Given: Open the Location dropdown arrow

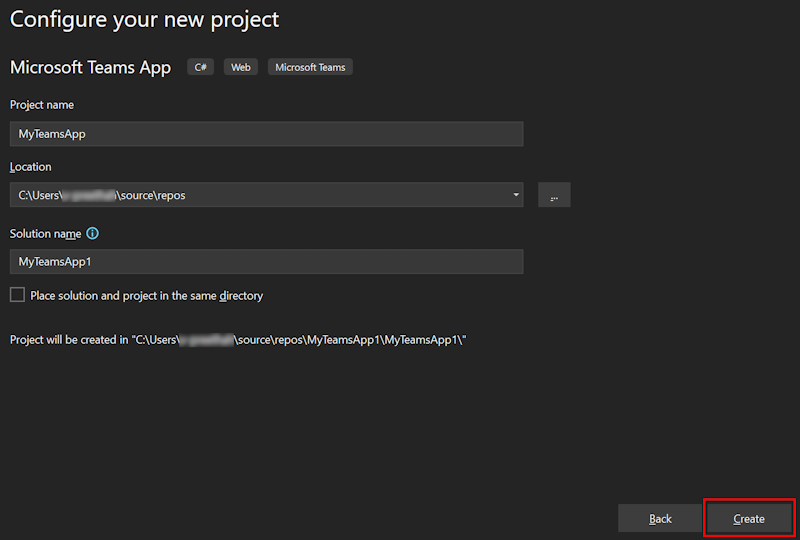Looking at the screenshot, I should 516,194.
